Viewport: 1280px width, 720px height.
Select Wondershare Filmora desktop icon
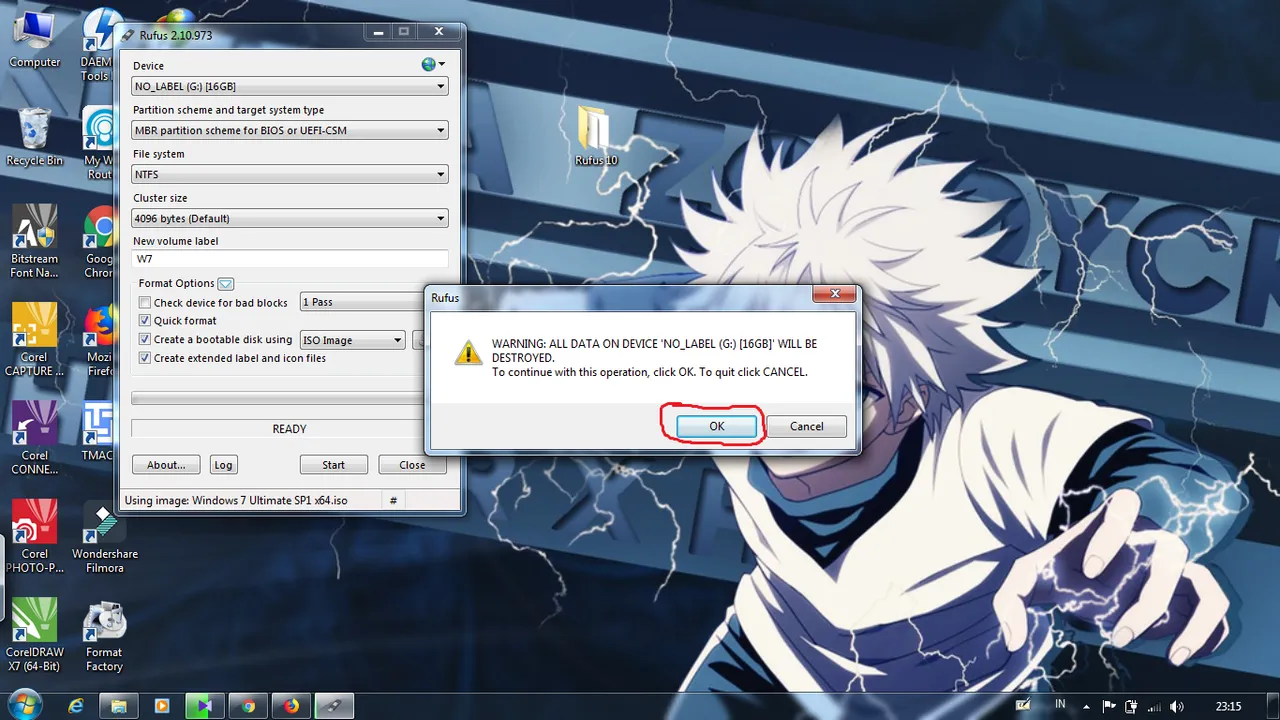104,537
